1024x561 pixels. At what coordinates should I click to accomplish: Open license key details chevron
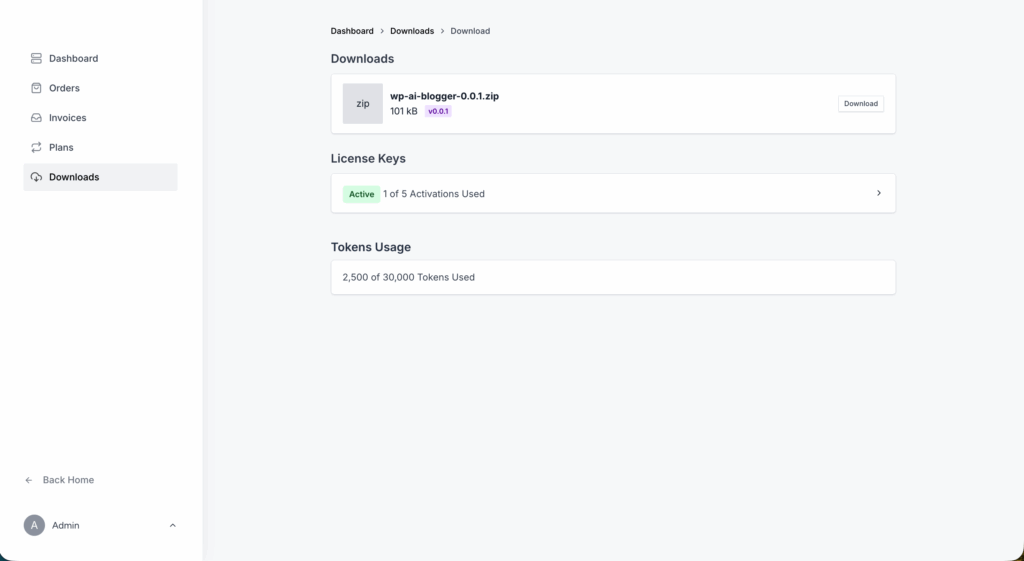(x=878, y=193)
